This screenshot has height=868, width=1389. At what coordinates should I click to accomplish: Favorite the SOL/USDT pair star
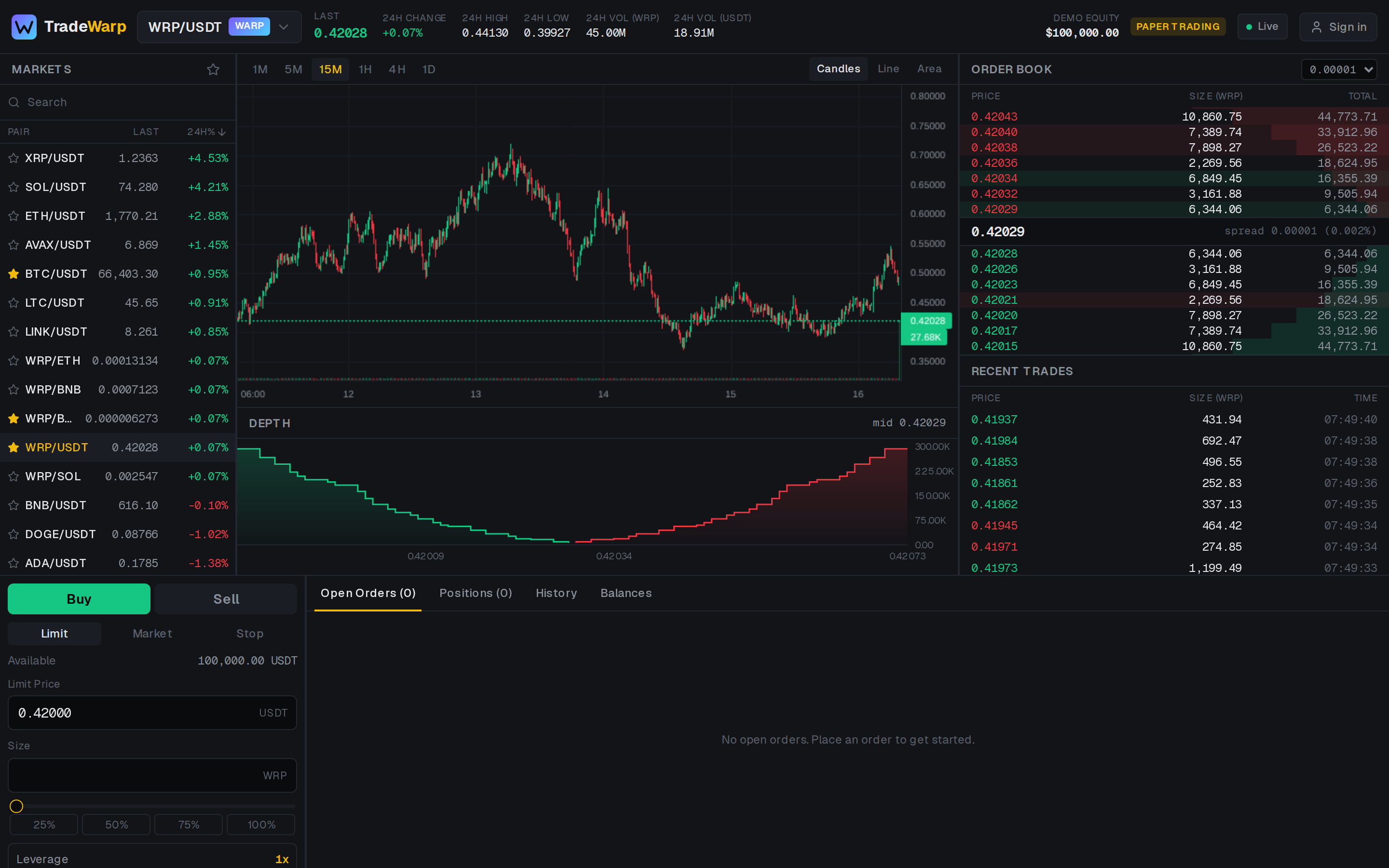(14, 187)
